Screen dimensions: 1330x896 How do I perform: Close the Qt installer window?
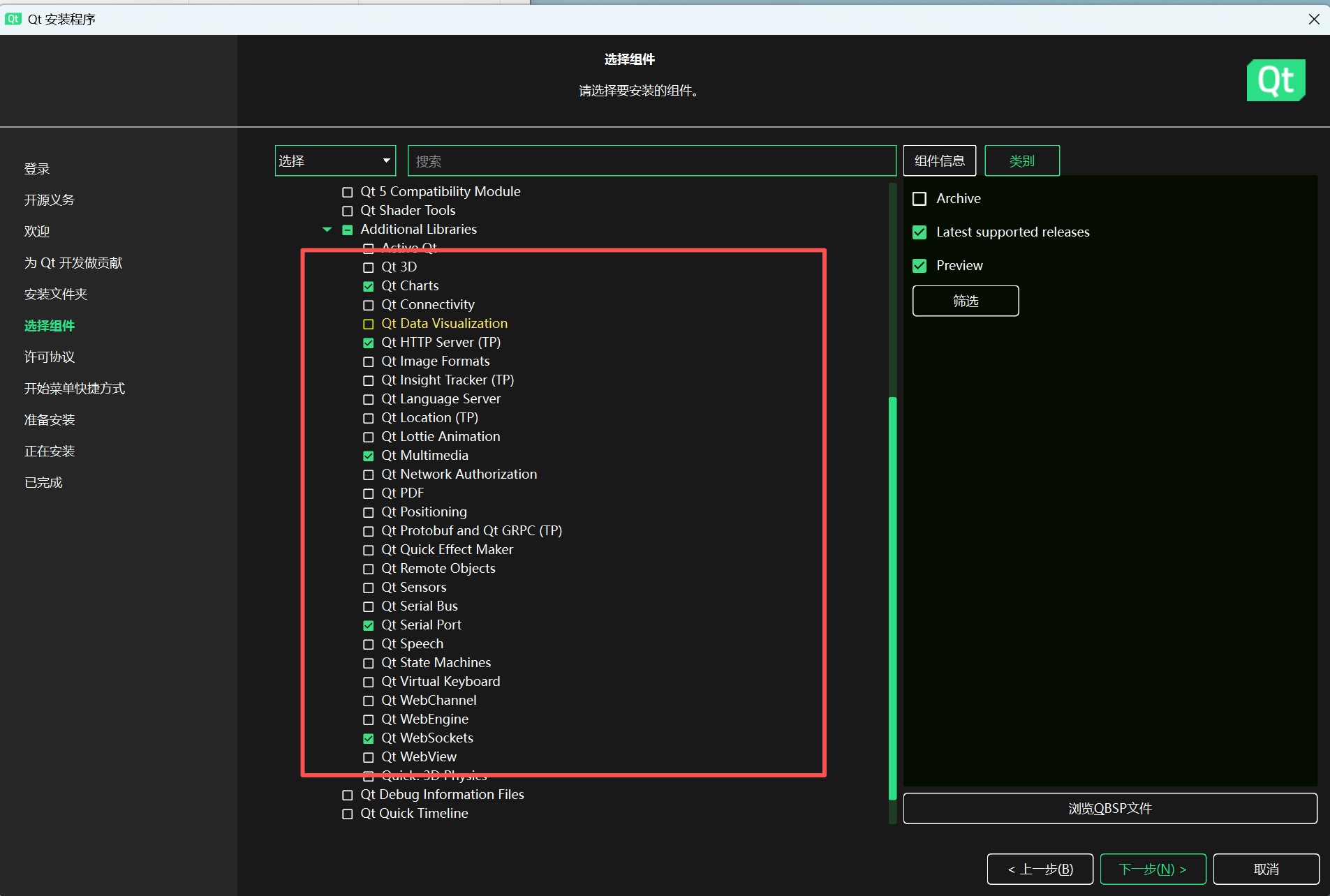1313,19
